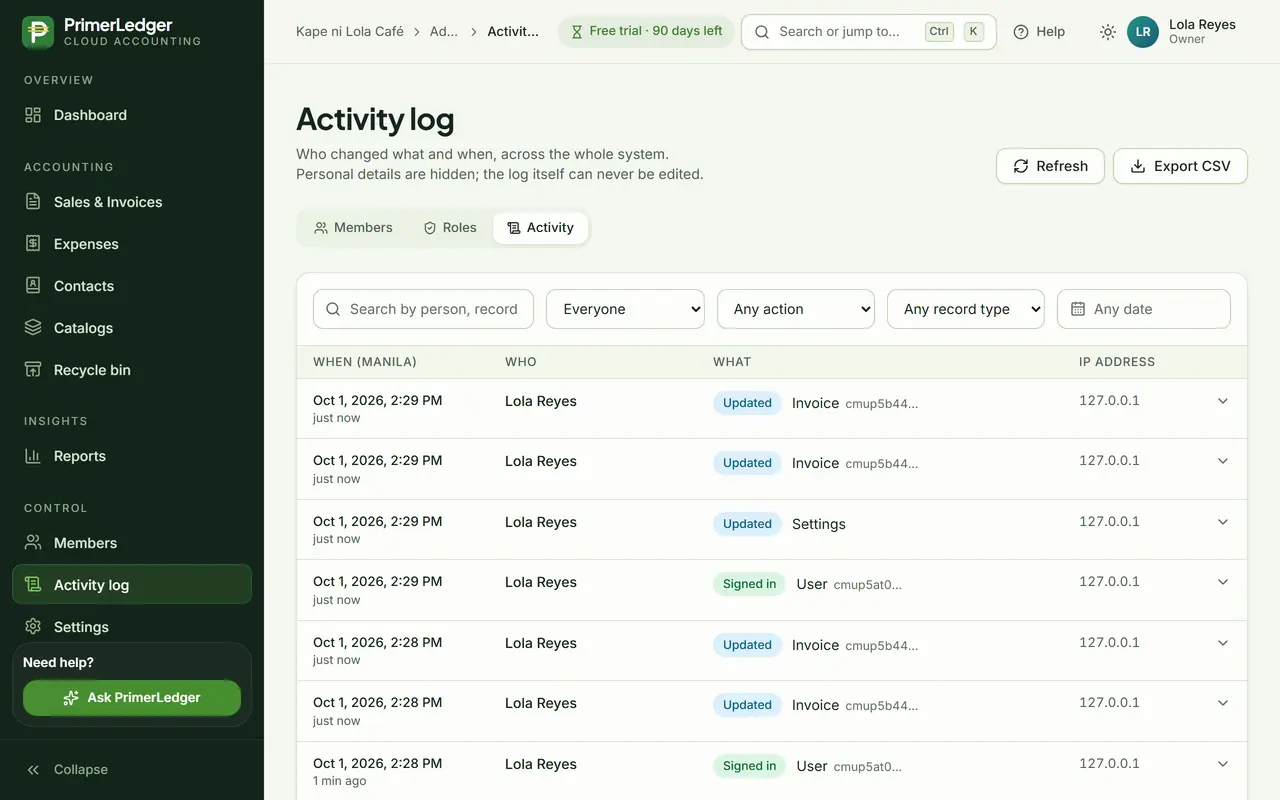Open the Recycle bin

(x=132, y=370)
